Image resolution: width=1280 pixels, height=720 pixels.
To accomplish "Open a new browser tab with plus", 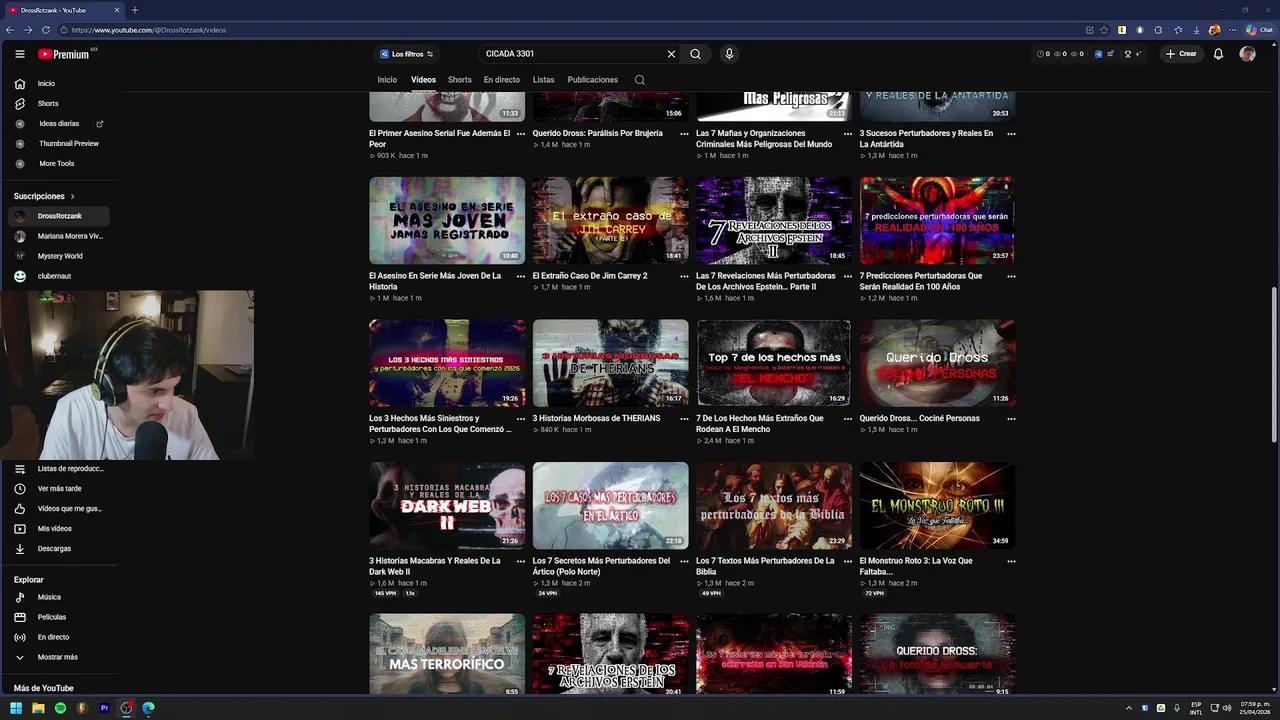I will 135,10.
